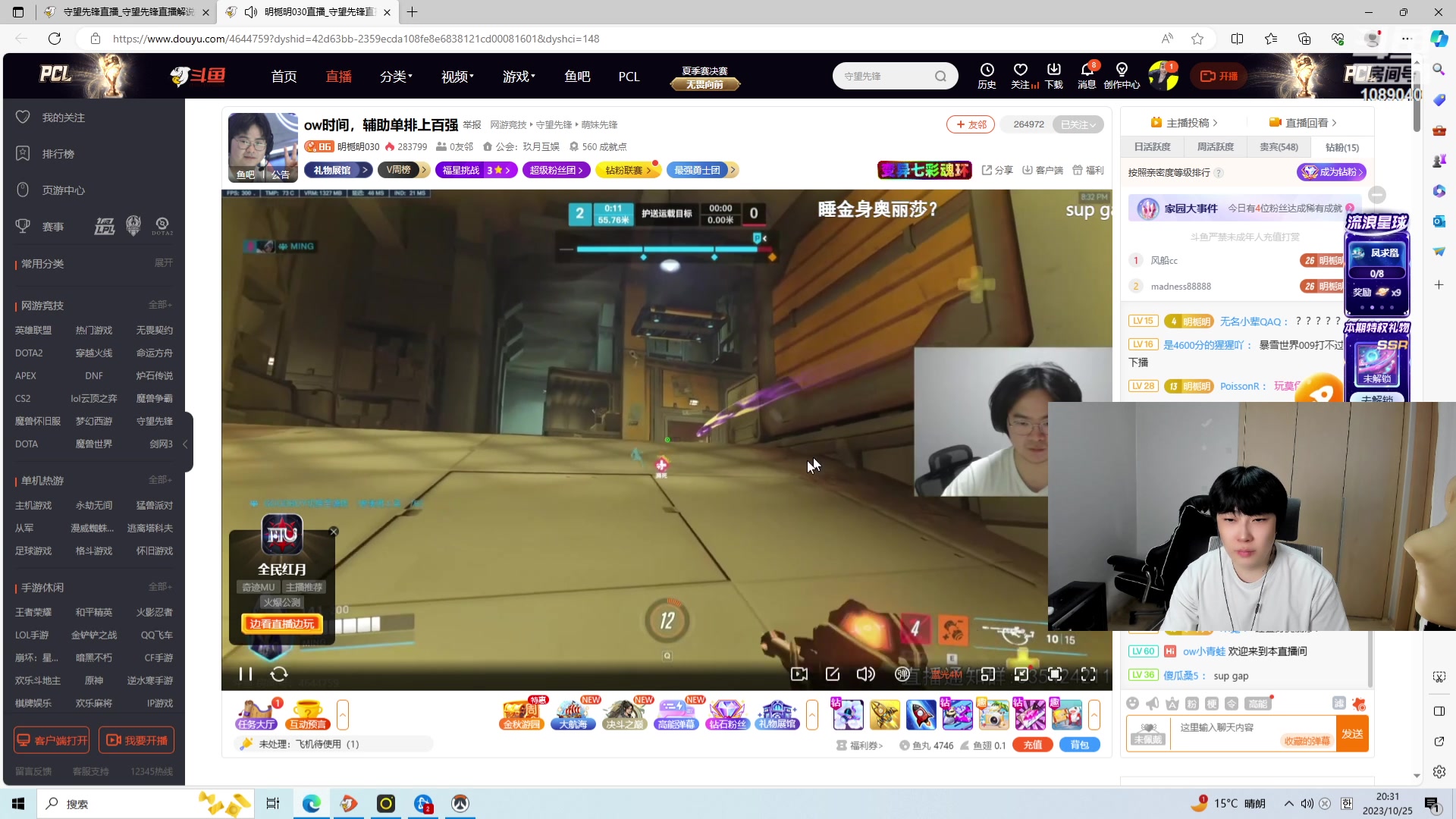Go to 首页 in top navigation
The height and width of the screenshot is (819, 1456).
click(x=284, y=77)
